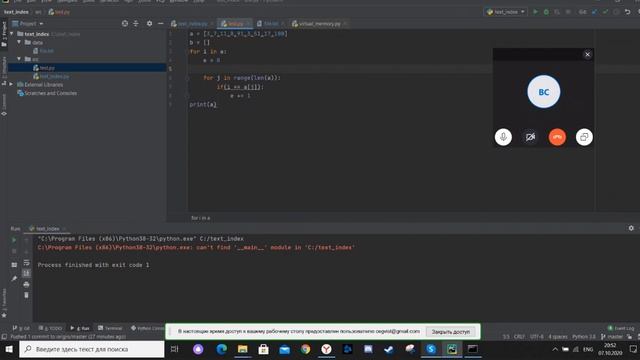
Task: Change the UTF-8 file encoding
Action: pyautogui.click(x=536, y=337)
